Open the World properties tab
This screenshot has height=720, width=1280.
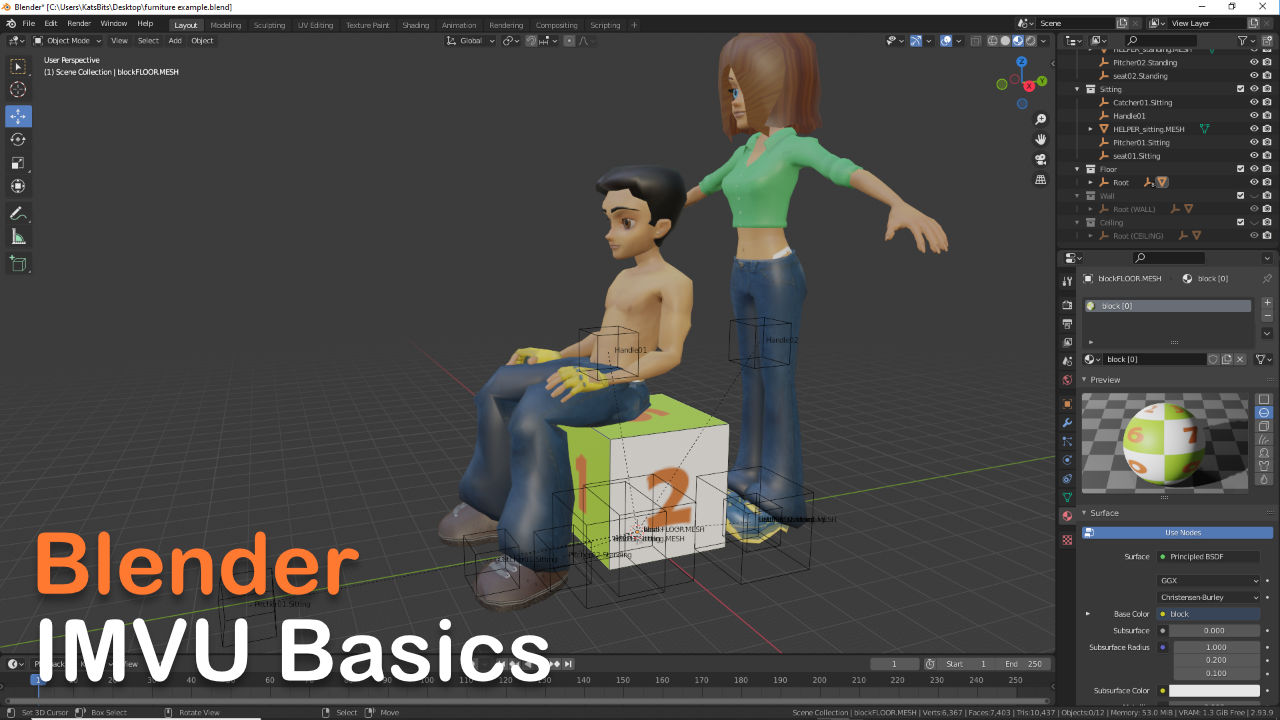1067,380
